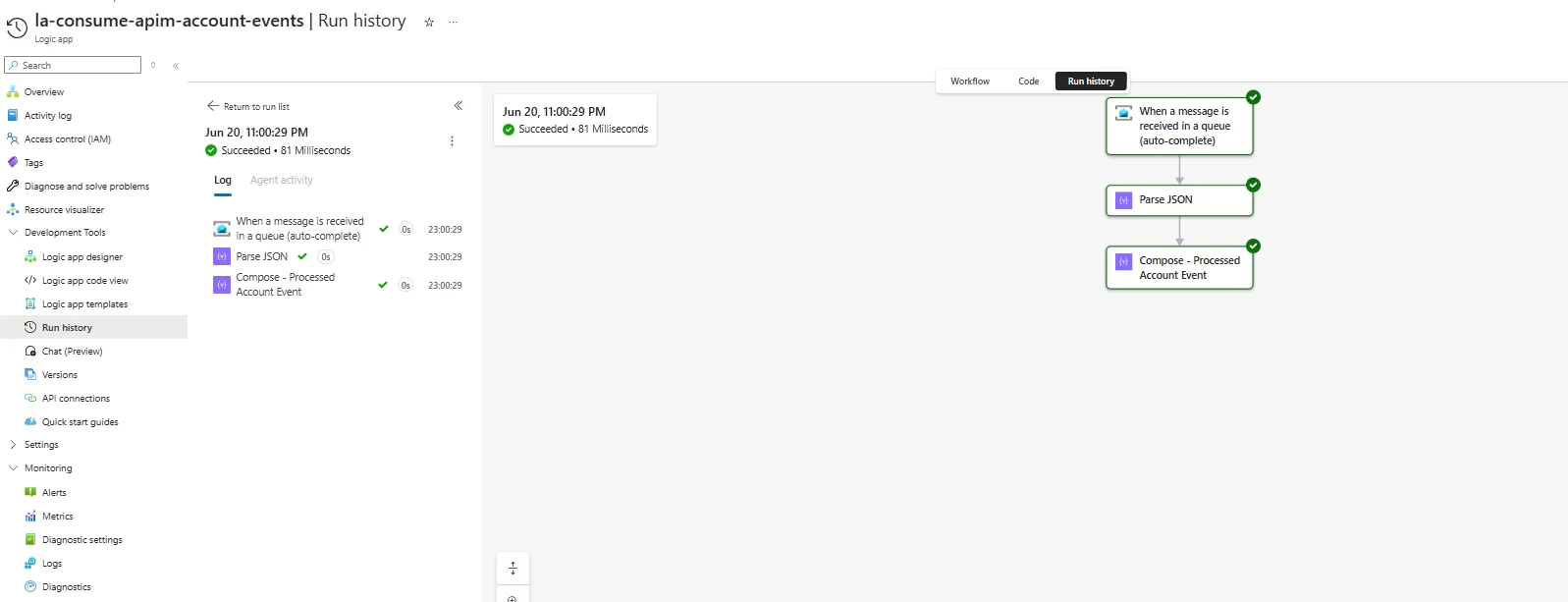The image size is (1568, 602).
Task: Click 'Succeeded • 81 Milliseconds' in log panel
Action: (286, 151)
